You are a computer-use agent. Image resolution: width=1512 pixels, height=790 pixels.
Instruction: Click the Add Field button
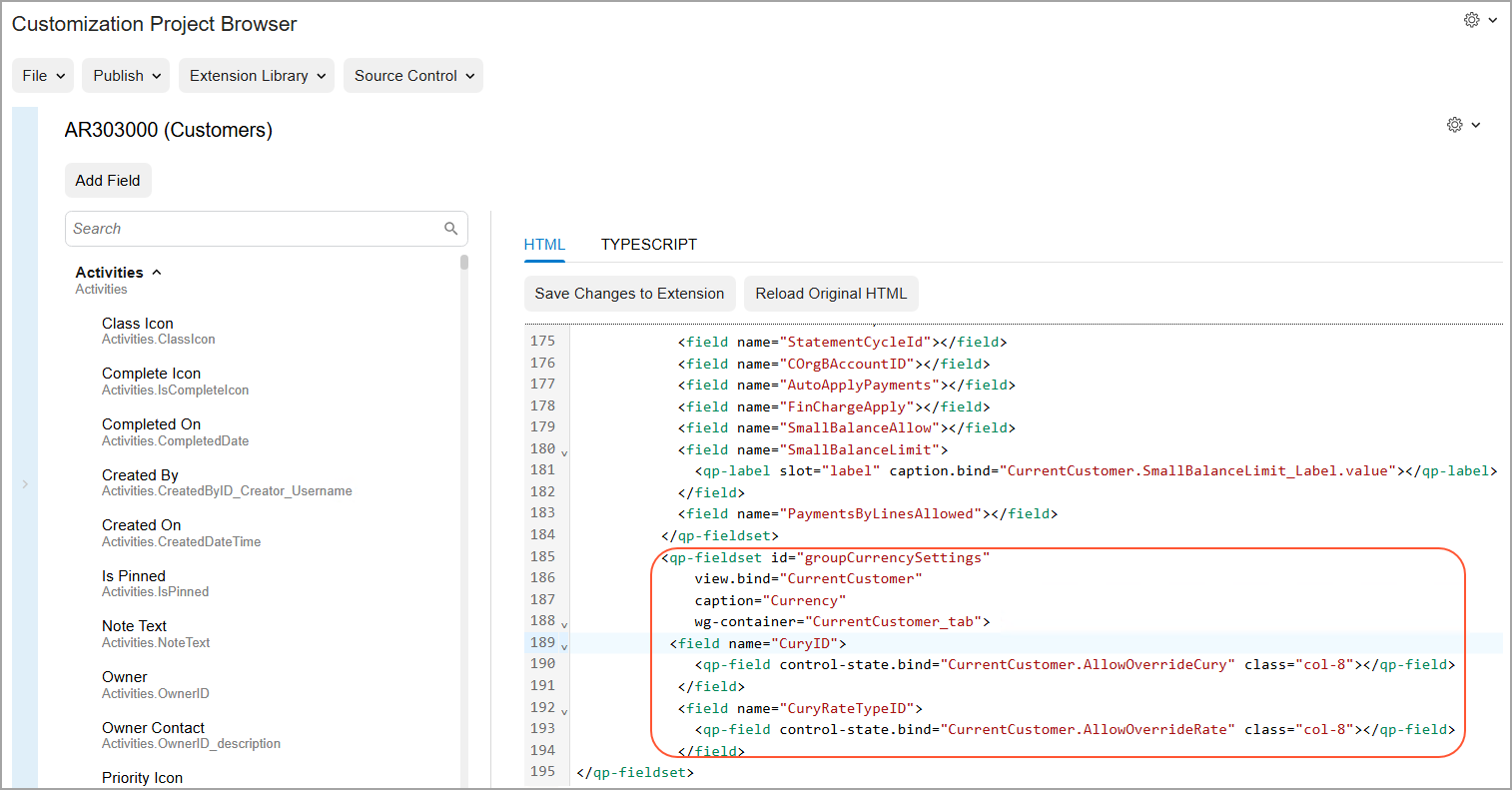point(108,181)
